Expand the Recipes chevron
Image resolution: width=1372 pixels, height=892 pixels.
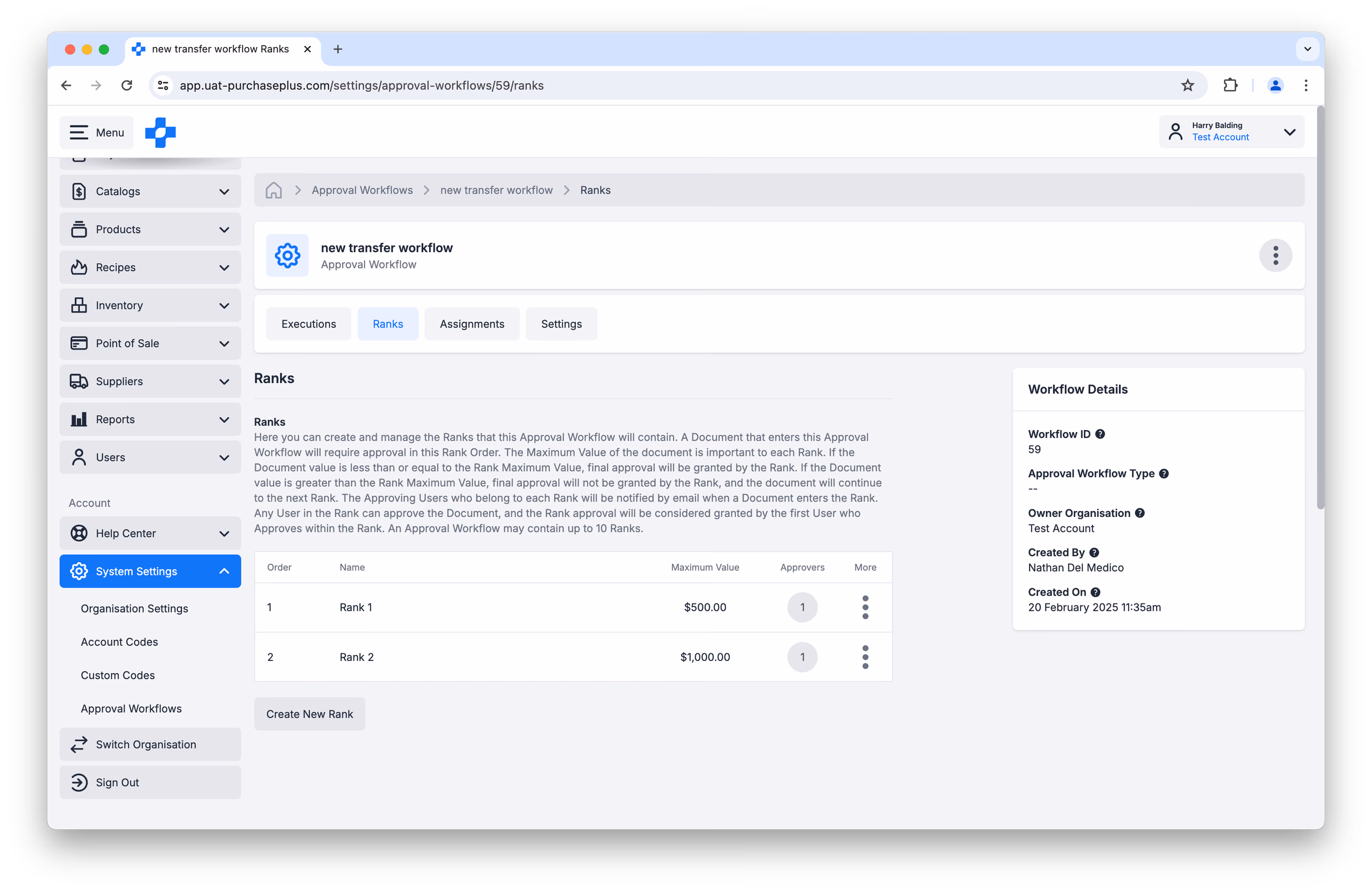point(224,268)
